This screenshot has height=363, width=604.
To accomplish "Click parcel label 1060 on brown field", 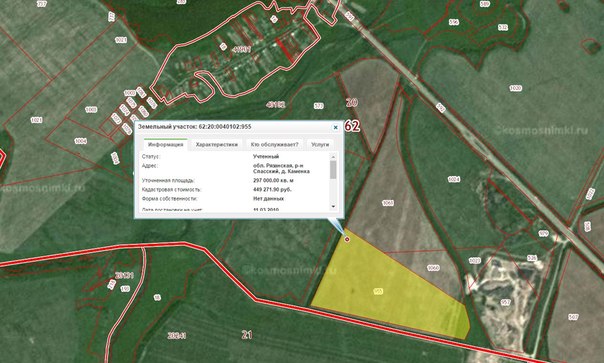I will [433, 268].
